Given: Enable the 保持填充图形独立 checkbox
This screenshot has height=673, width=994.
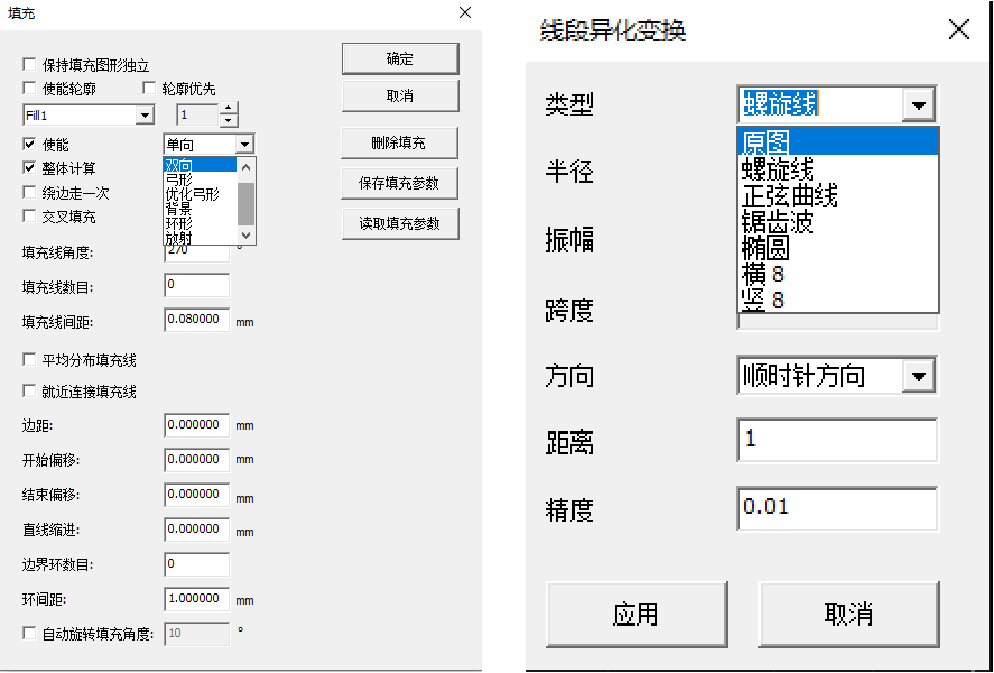Looking at the screenshot, I should (x=29, y=65).
